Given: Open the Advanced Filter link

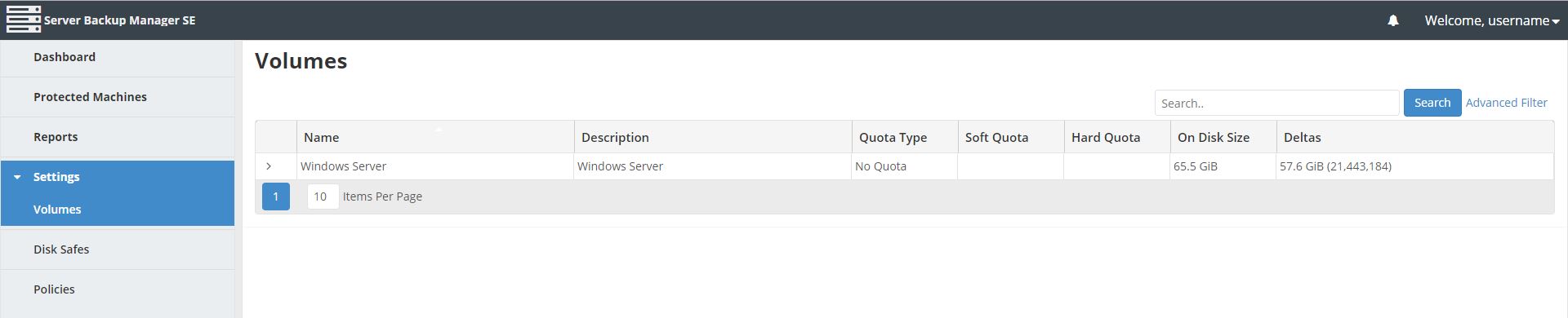Looking at the screenshot, I should click(1506, 103).
